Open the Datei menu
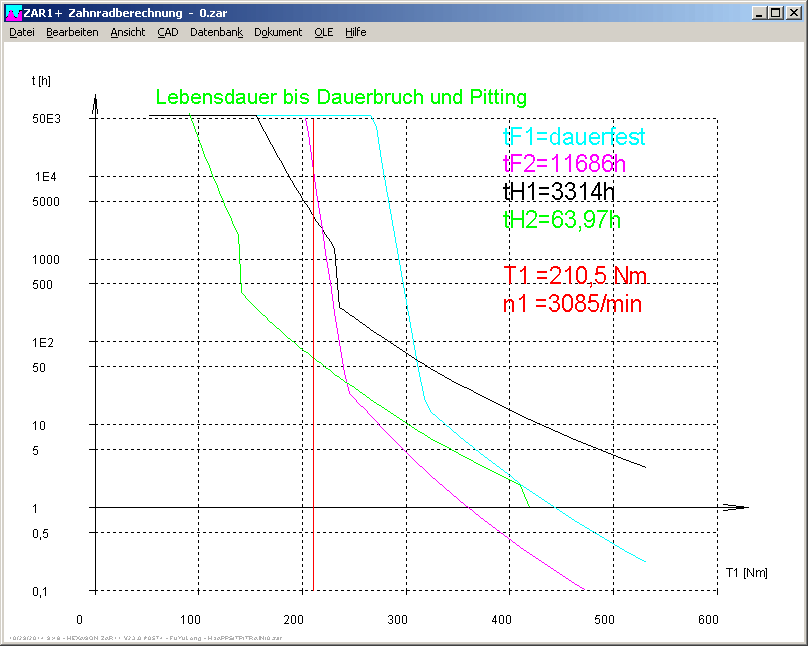 pyautogui.click(x=22, y=32)
